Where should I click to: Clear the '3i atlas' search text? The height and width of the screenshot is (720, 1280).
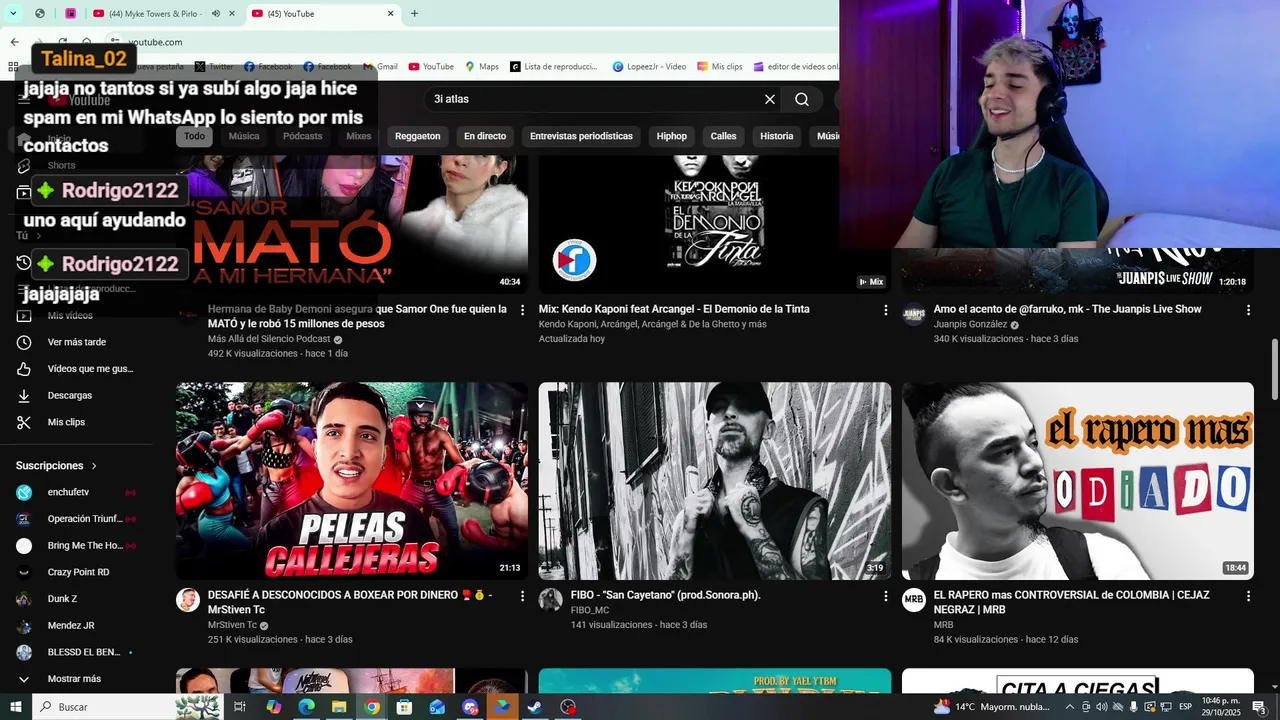tap(770, 99)
